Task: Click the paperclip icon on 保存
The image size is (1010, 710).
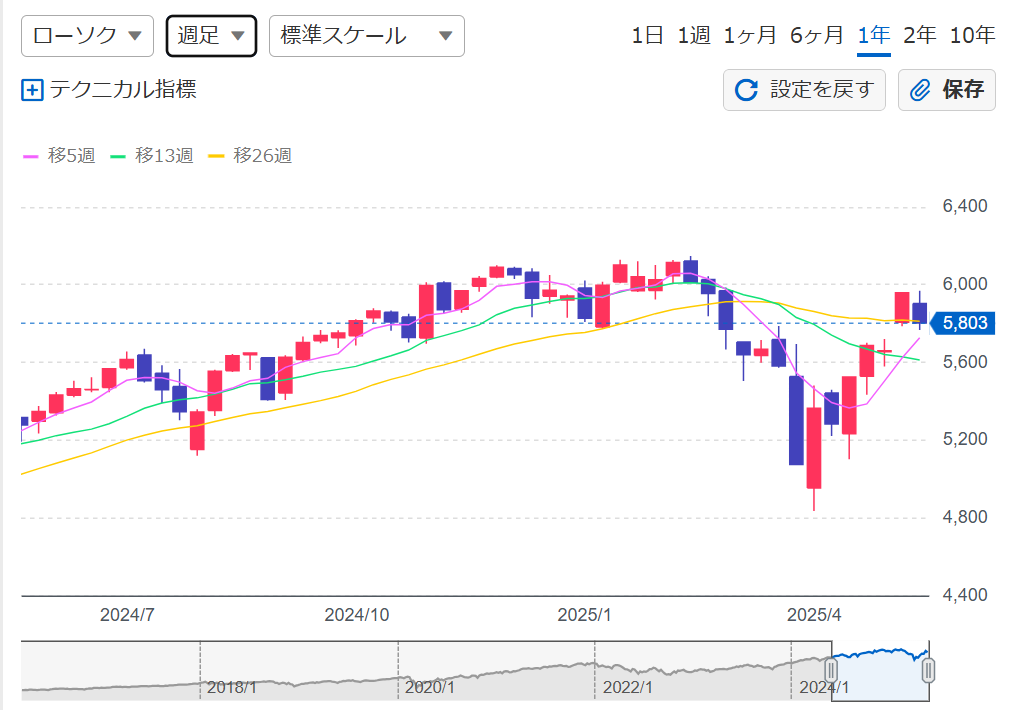Action: (x=920, y=90)
